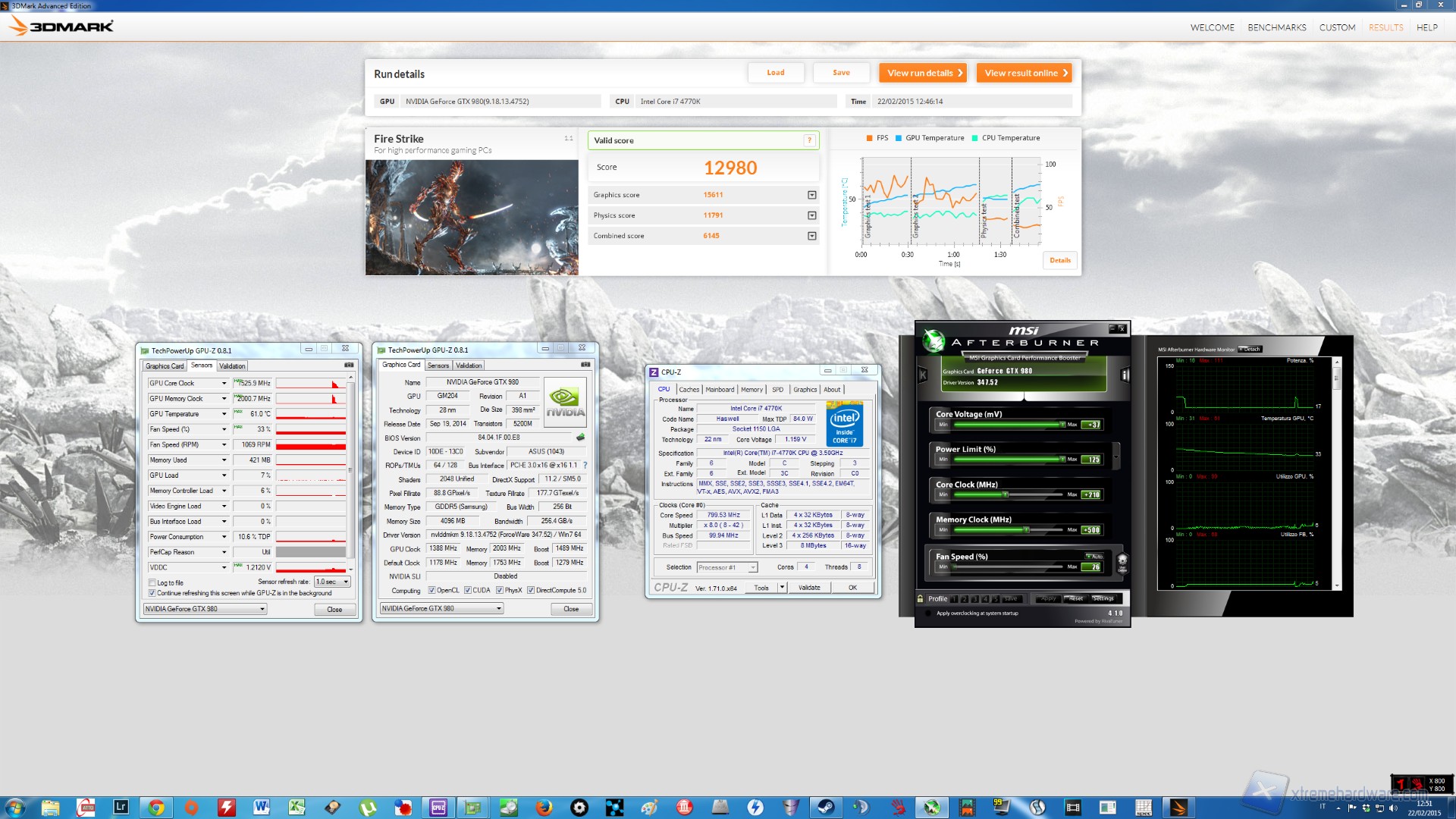Click the Valid score help question icon
This screenshot has height=819, width=1456.
tap(809, 140)
